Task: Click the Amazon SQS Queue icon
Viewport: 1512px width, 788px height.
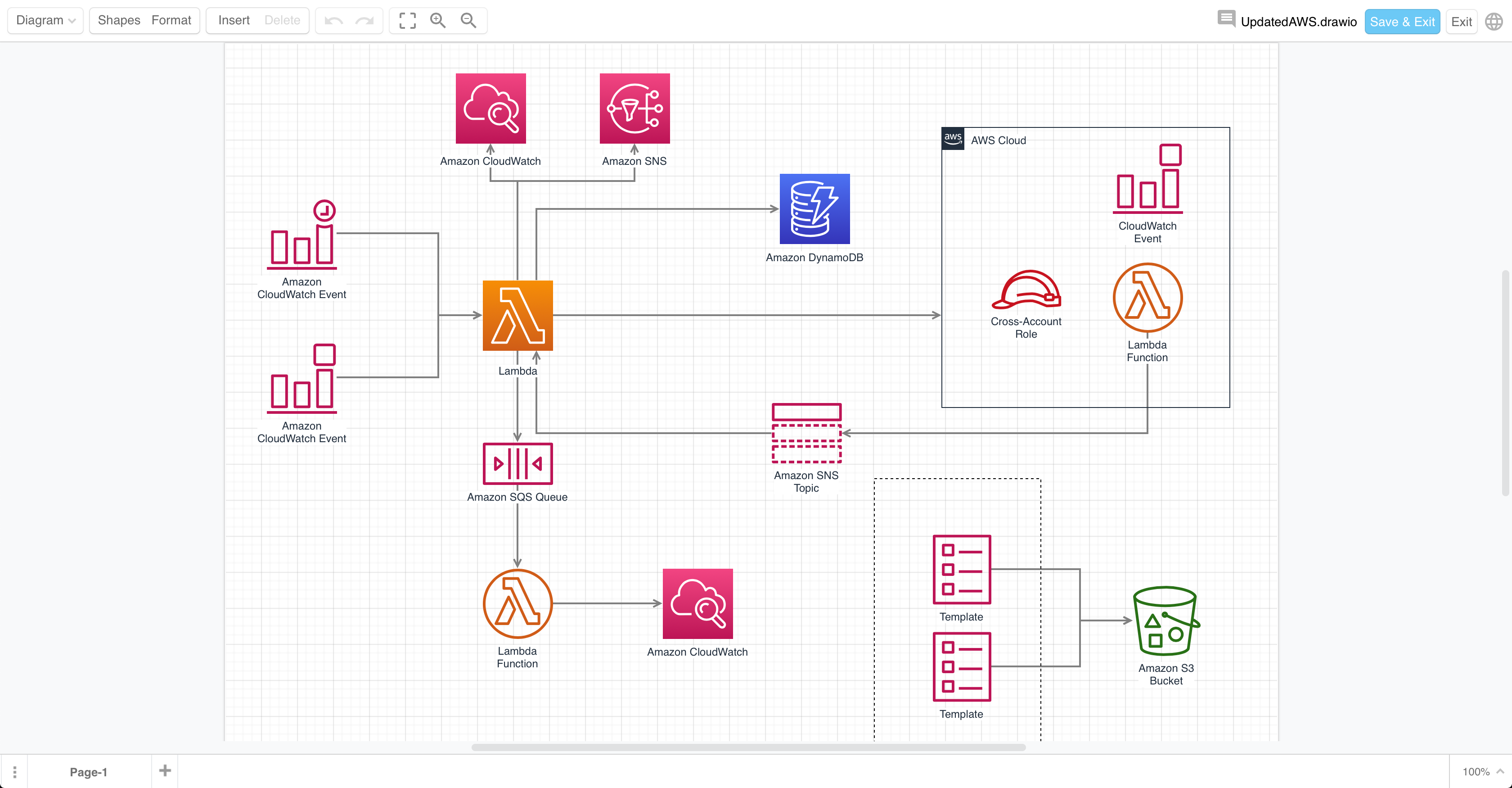Action: [517, 463]
